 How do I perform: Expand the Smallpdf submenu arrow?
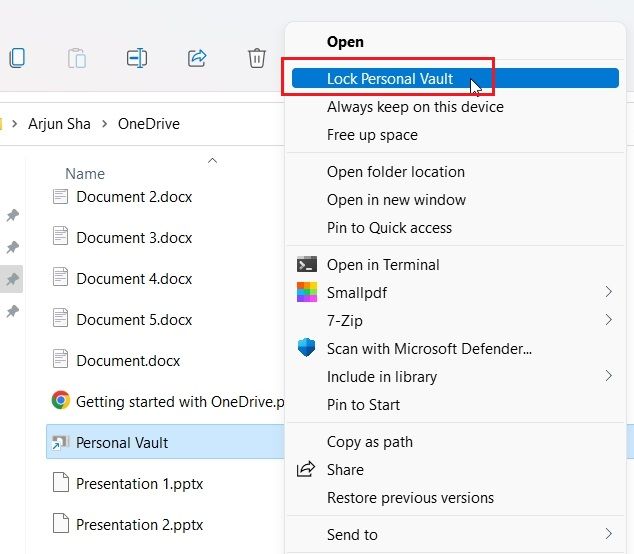[609, 292]
